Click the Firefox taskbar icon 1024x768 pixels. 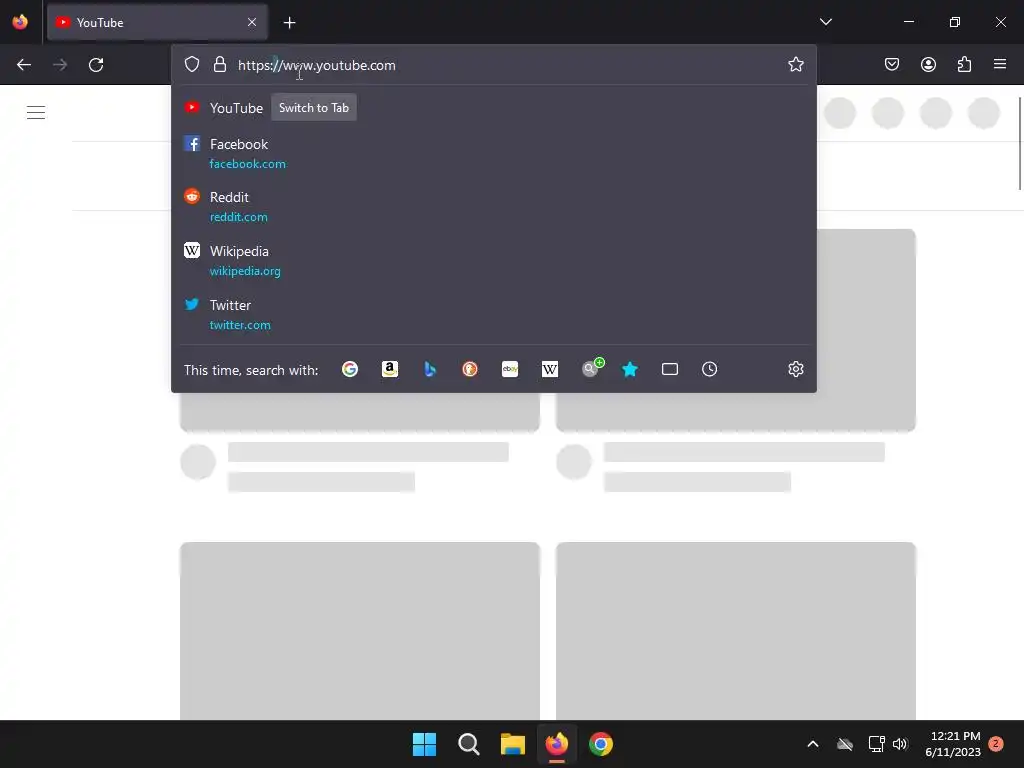pos(556,744)
